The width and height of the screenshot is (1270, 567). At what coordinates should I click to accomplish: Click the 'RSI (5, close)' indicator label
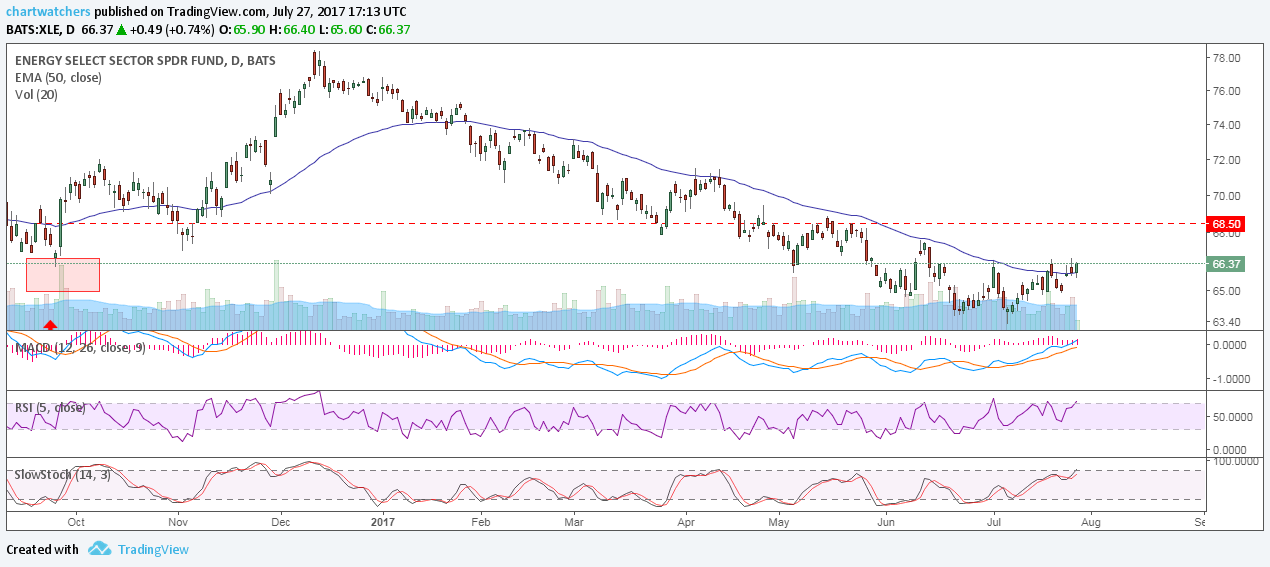pos(50,408)
